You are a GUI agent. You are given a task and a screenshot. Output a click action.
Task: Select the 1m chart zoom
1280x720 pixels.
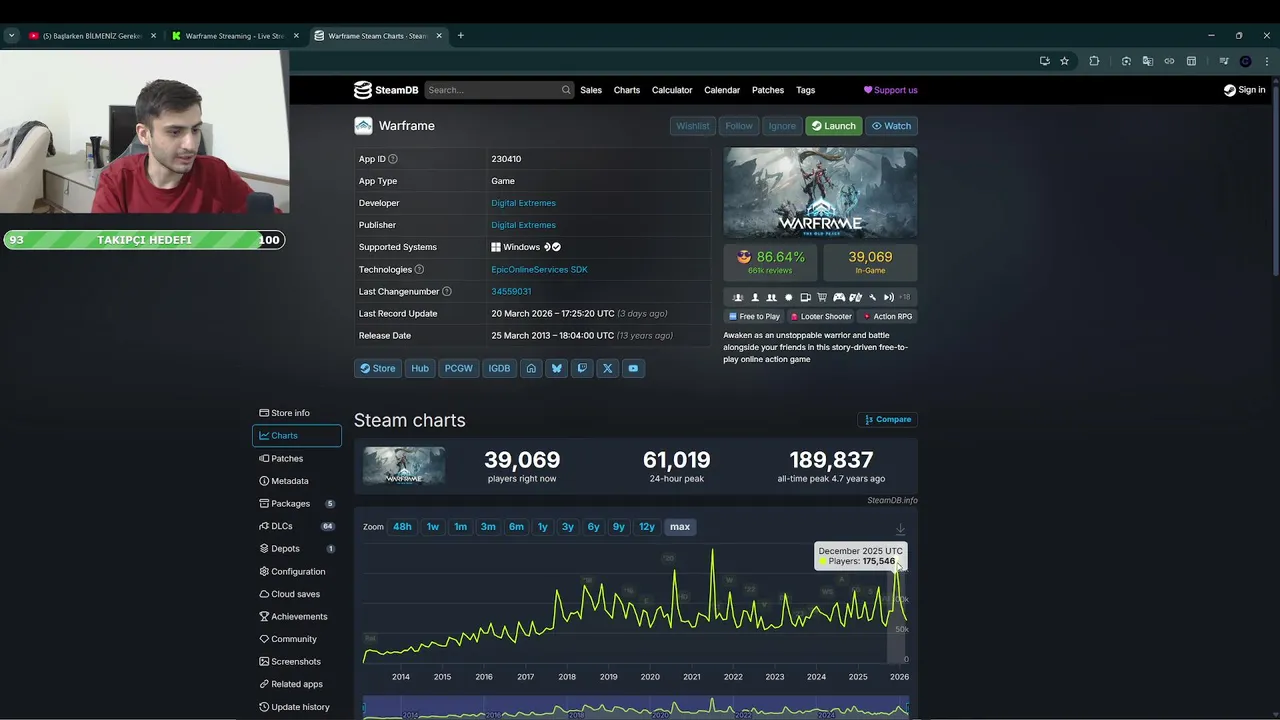tap(461, 527)
